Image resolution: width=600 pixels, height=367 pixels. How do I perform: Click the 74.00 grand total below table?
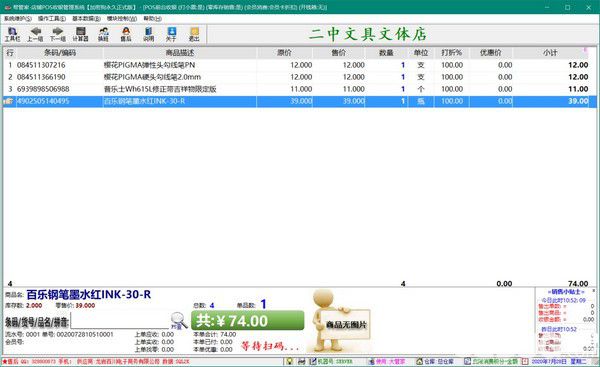pyautogui.click(x=578, y=284)
